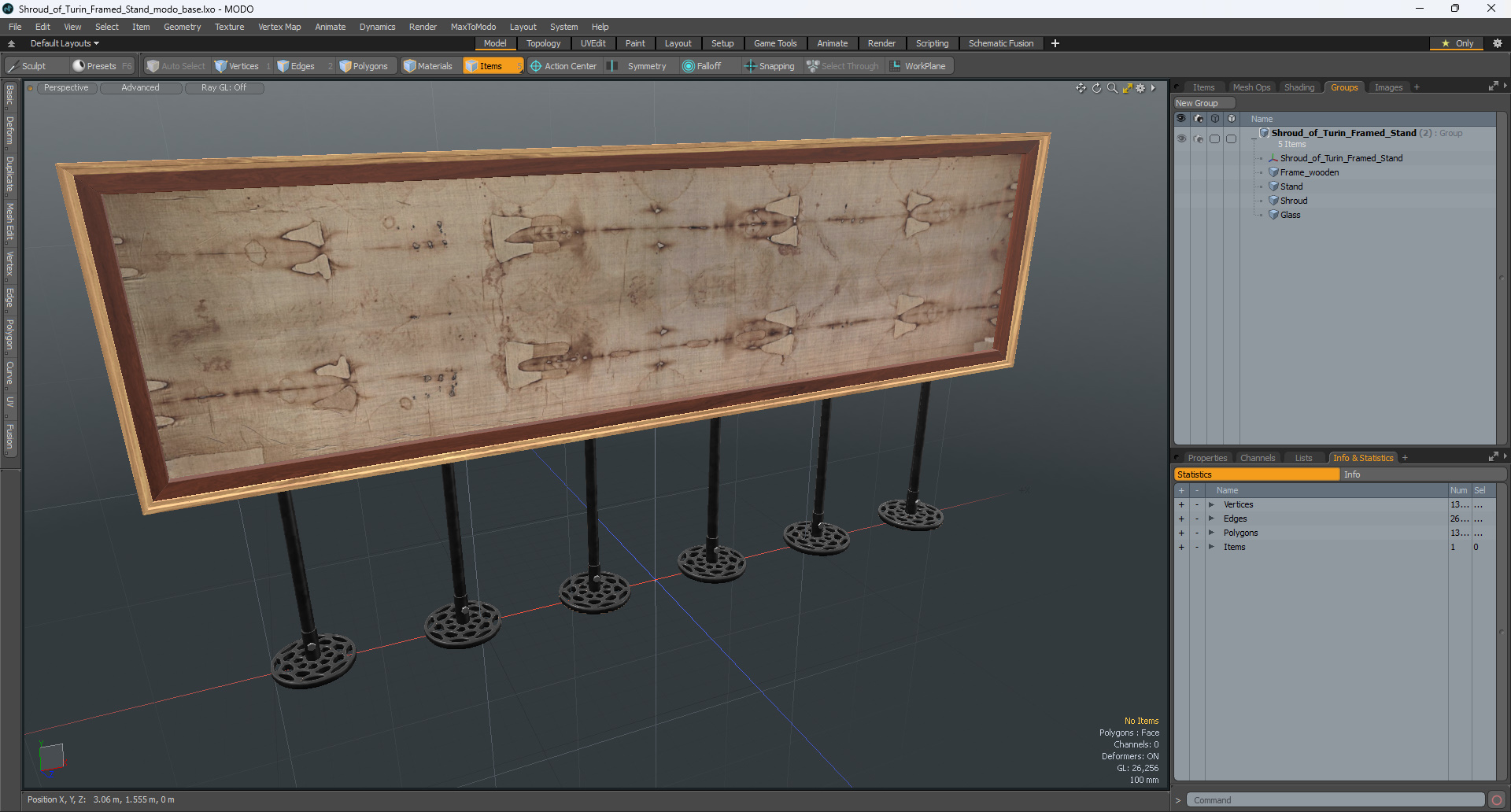Toggle the second checkbox in group row
Screen dimensions: 1511x812
click(1231, 138)
